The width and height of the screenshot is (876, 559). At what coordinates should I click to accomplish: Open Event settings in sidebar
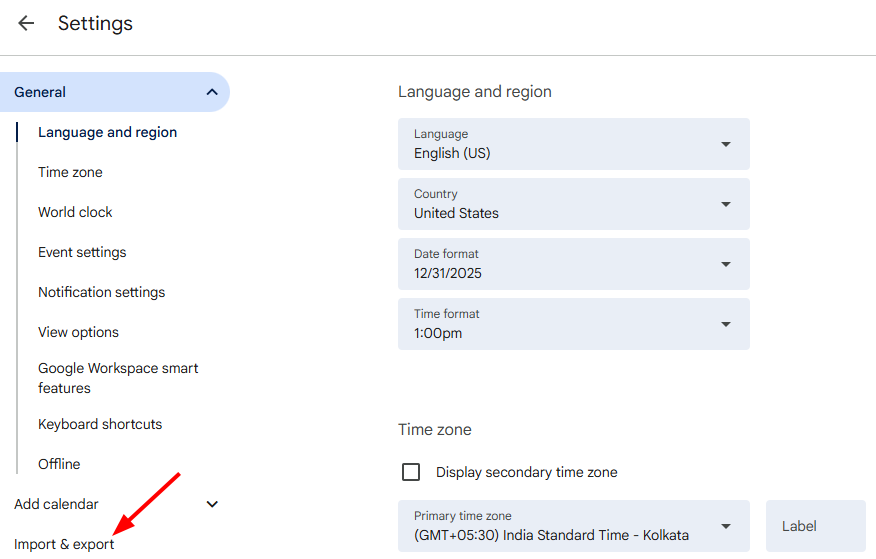pyautogui.click(x=82, y=252)
